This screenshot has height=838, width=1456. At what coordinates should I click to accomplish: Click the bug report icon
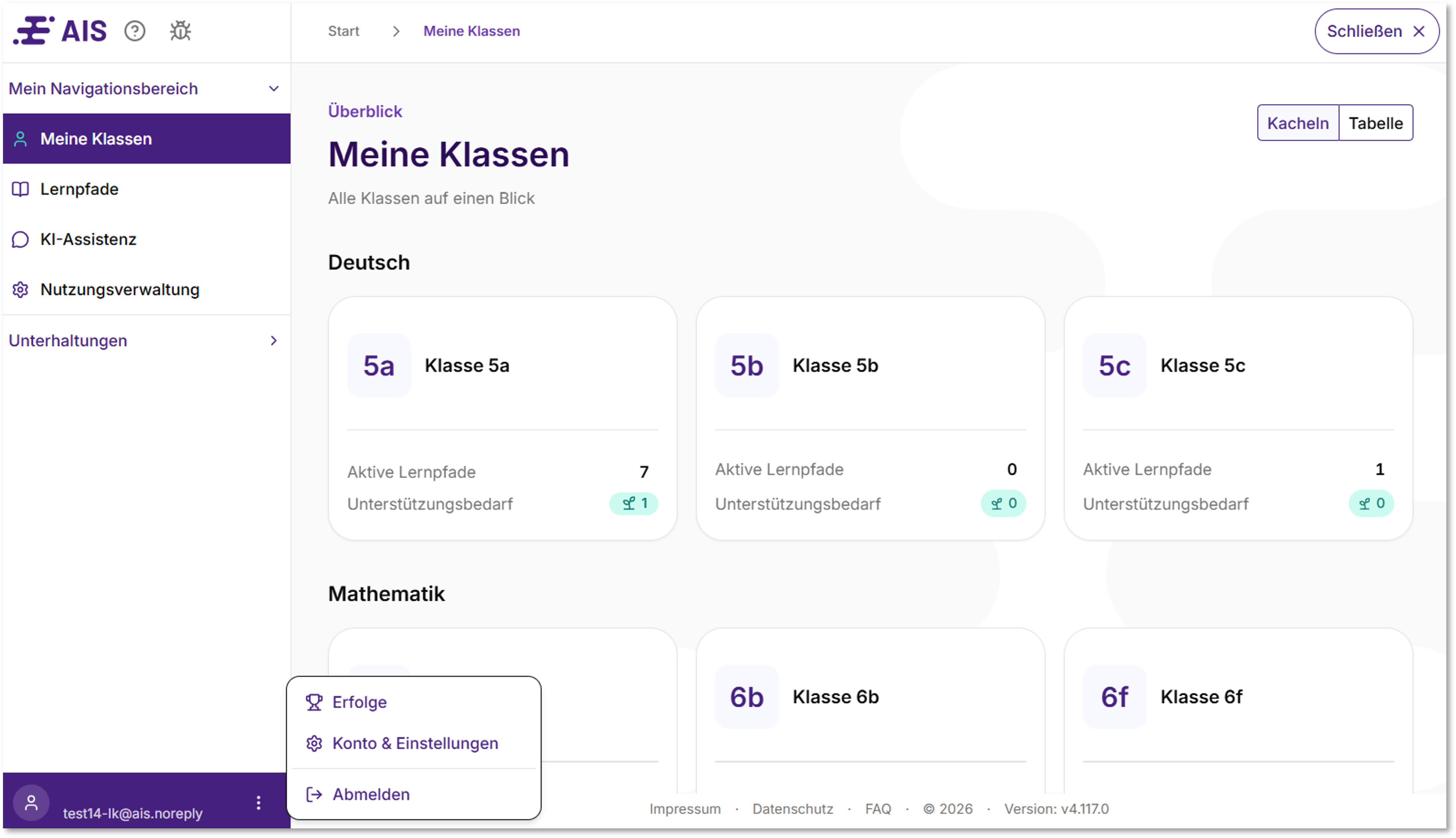click(180, 31)
